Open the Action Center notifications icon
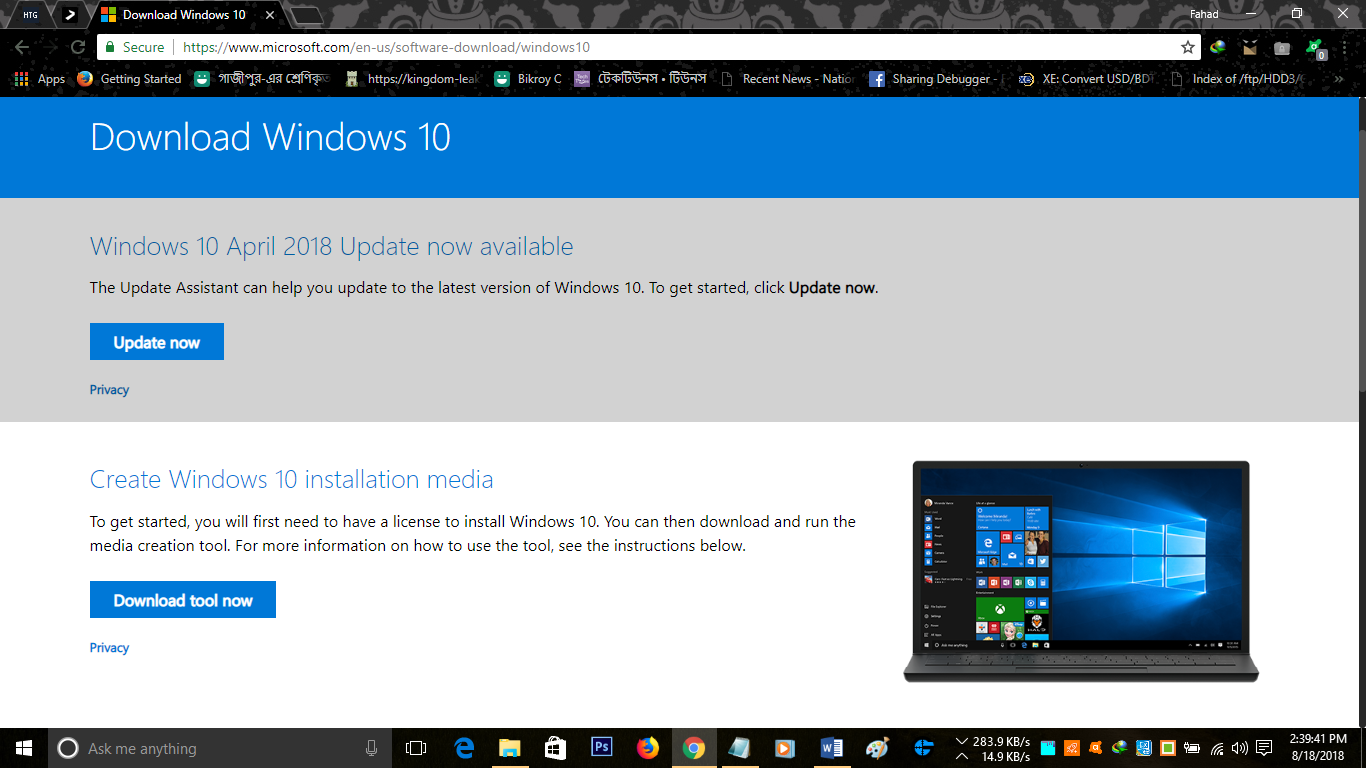Viewport: 1366px width, 768px height. coord(1264,748)
